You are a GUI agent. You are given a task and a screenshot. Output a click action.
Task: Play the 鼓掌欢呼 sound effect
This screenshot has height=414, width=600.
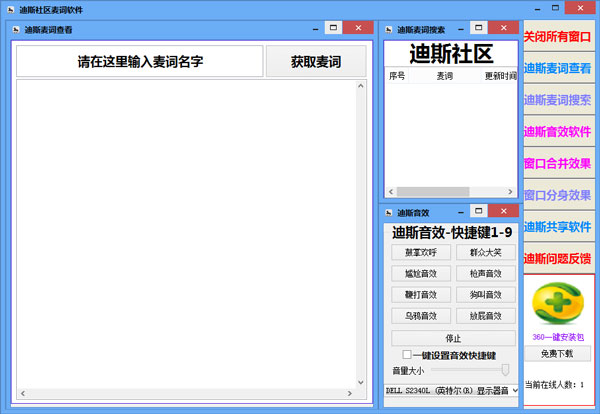point(421,253)
